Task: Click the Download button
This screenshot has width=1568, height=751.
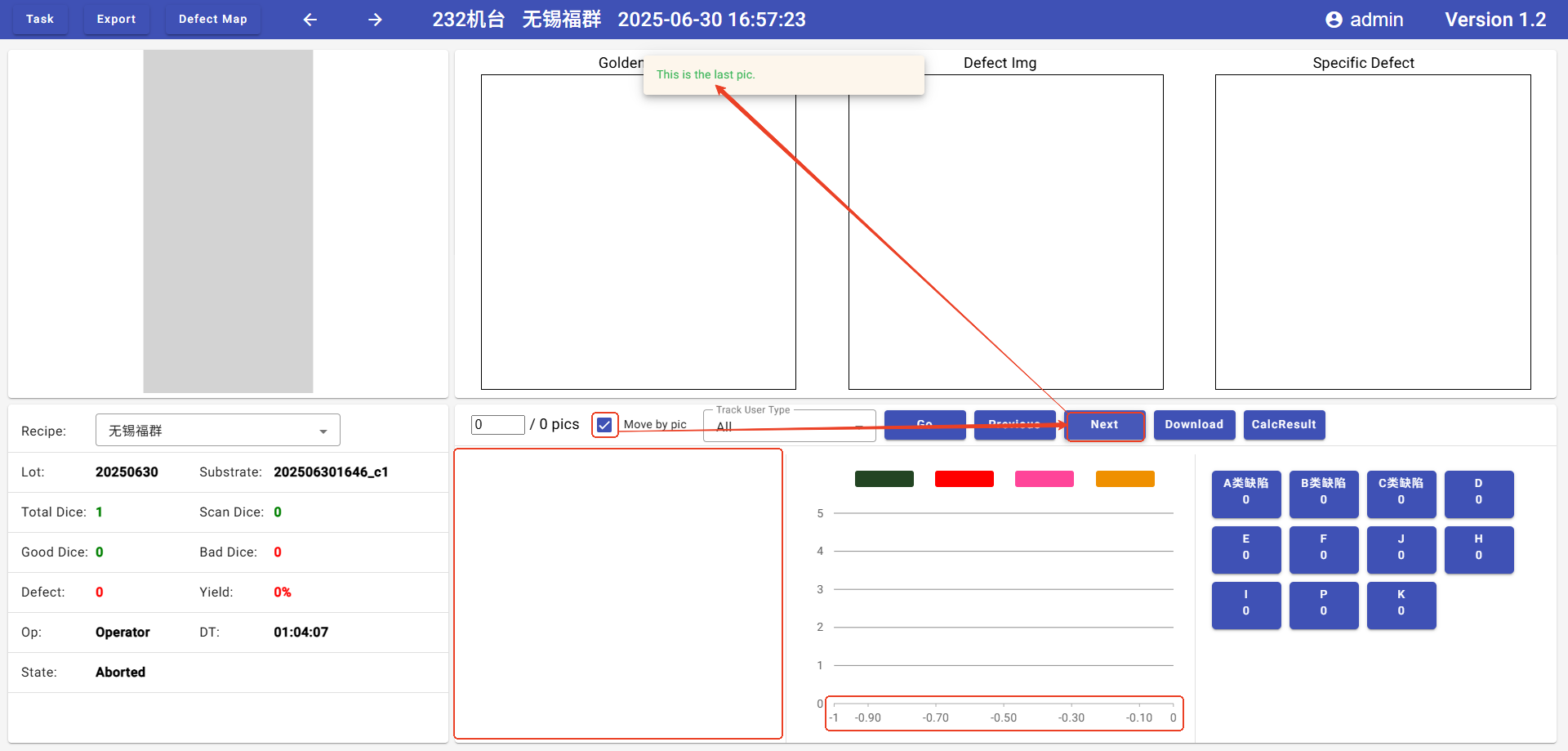Action: tap(1194, 425)
